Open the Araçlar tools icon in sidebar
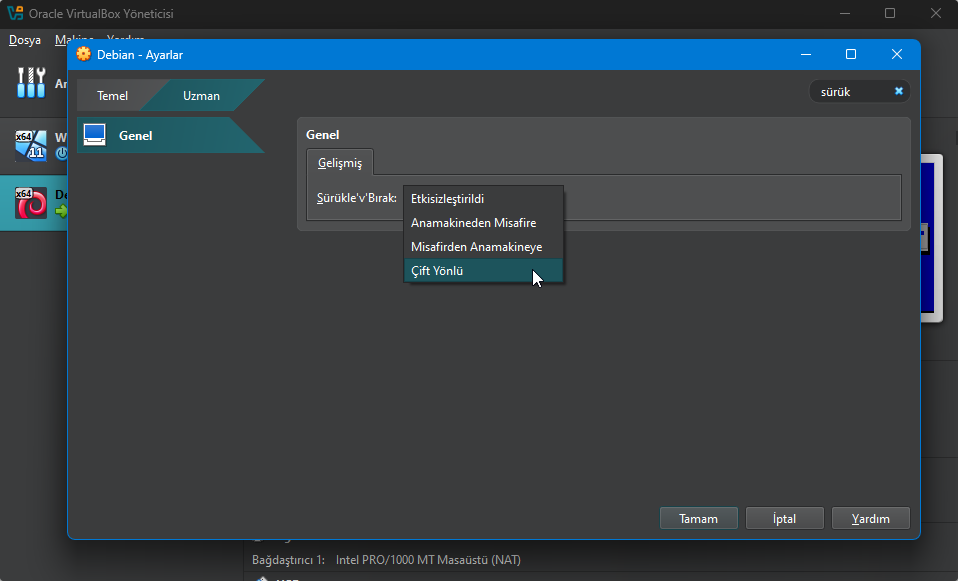The image size is (958, 581). pyautogui.click(x=30, y=82)
